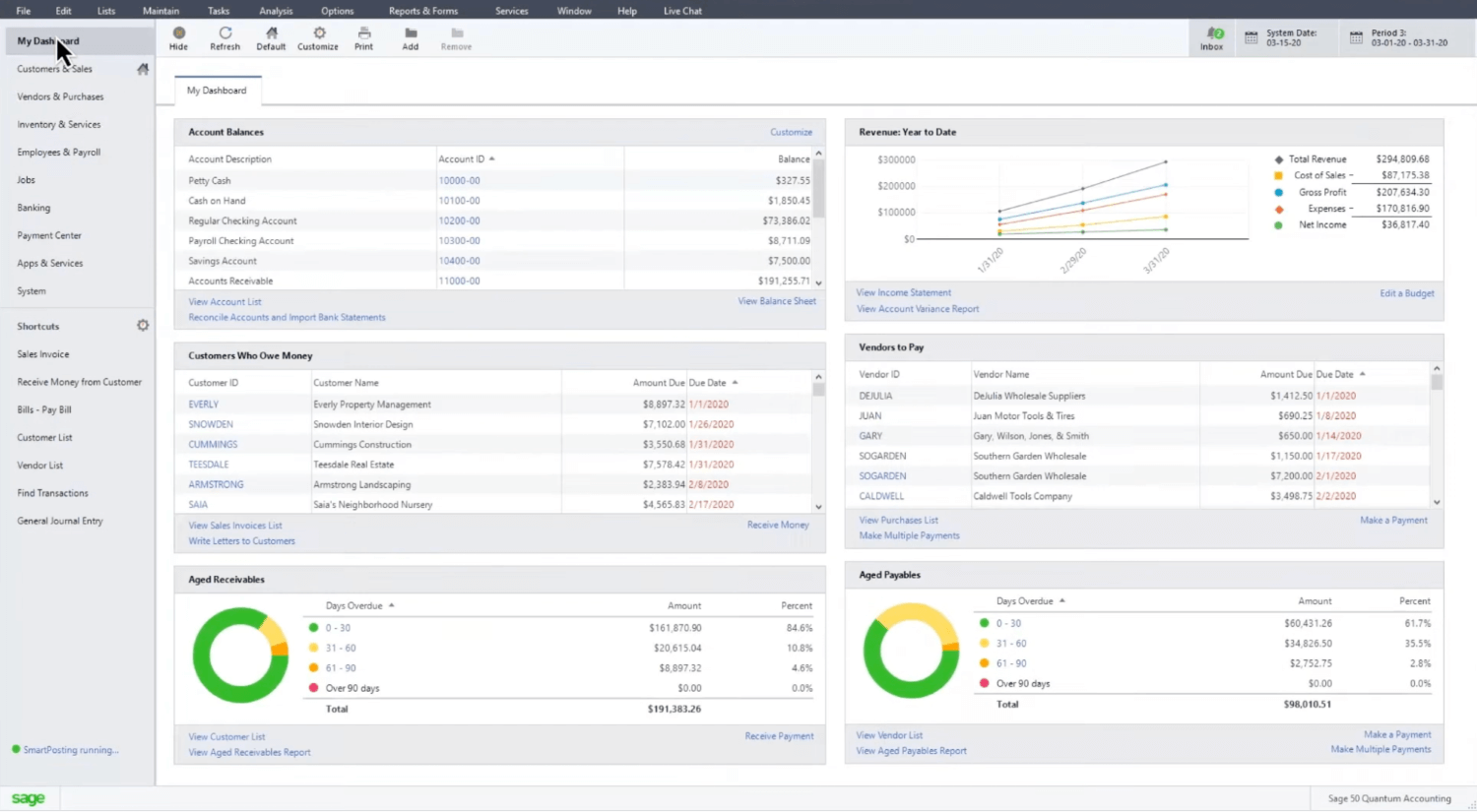Click vendor ID SOGARDEN link dated 2/1/2020
The height and width of the screenshot is (812, 1477).
pyautogui.click(x=882, y=476)
